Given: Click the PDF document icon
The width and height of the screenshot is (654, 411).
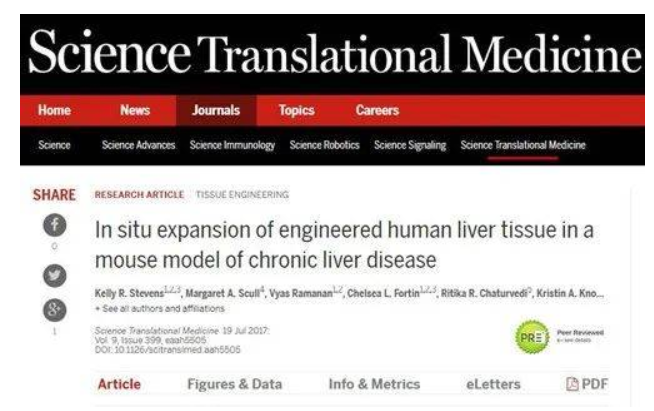Looking at the screenshot, I should (572, 384).
